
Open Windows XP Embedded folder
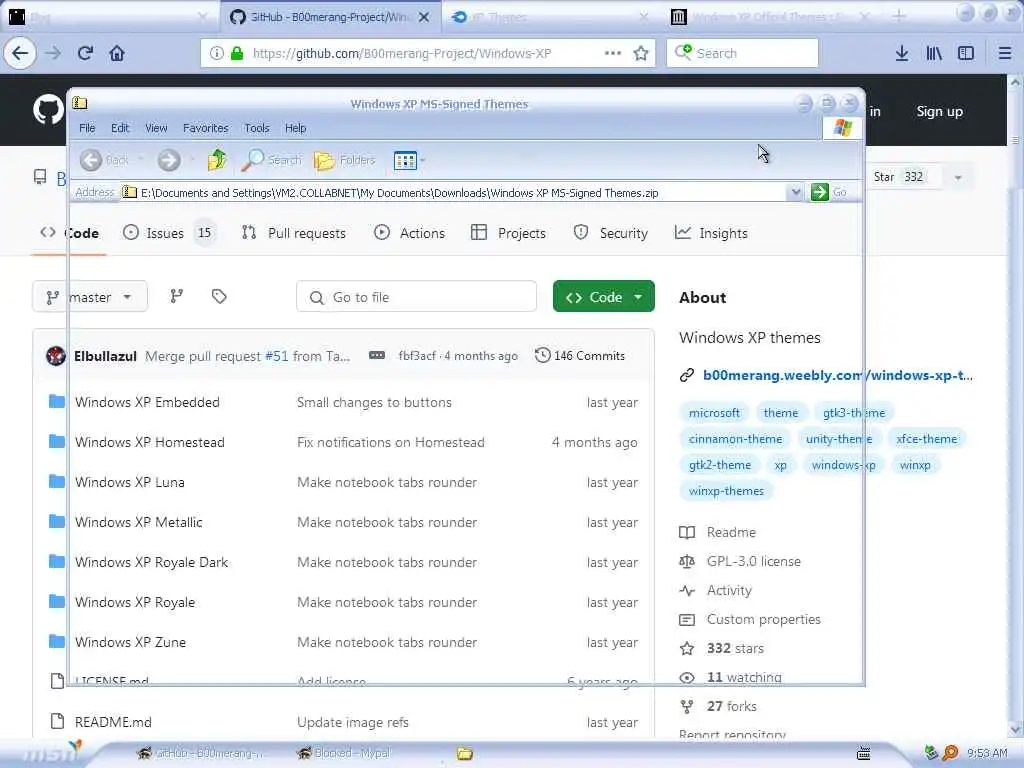(x=147, y=402)
